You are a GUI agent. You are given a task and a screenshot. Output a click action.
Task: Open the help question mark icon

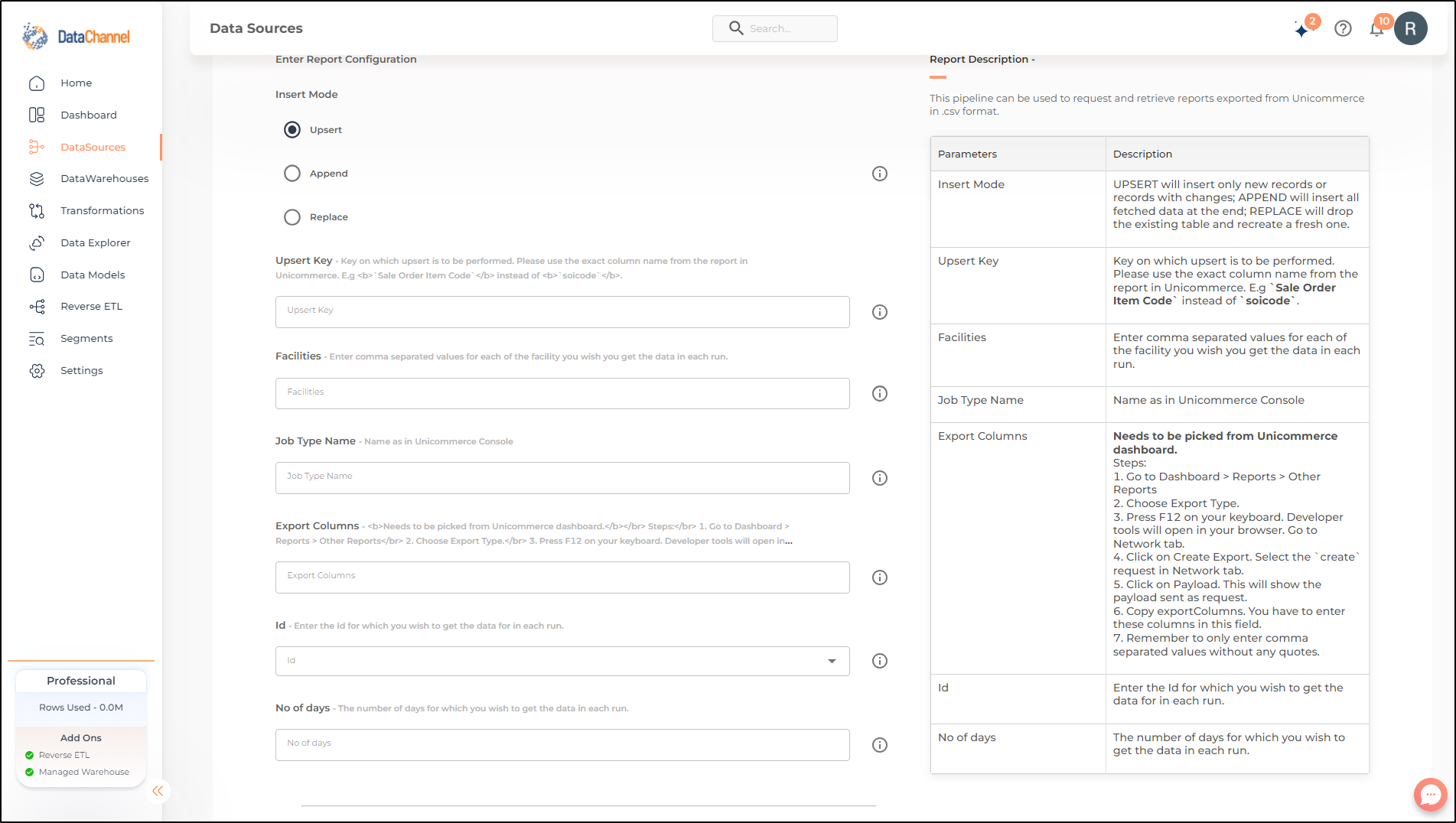tap(1343, 28)
